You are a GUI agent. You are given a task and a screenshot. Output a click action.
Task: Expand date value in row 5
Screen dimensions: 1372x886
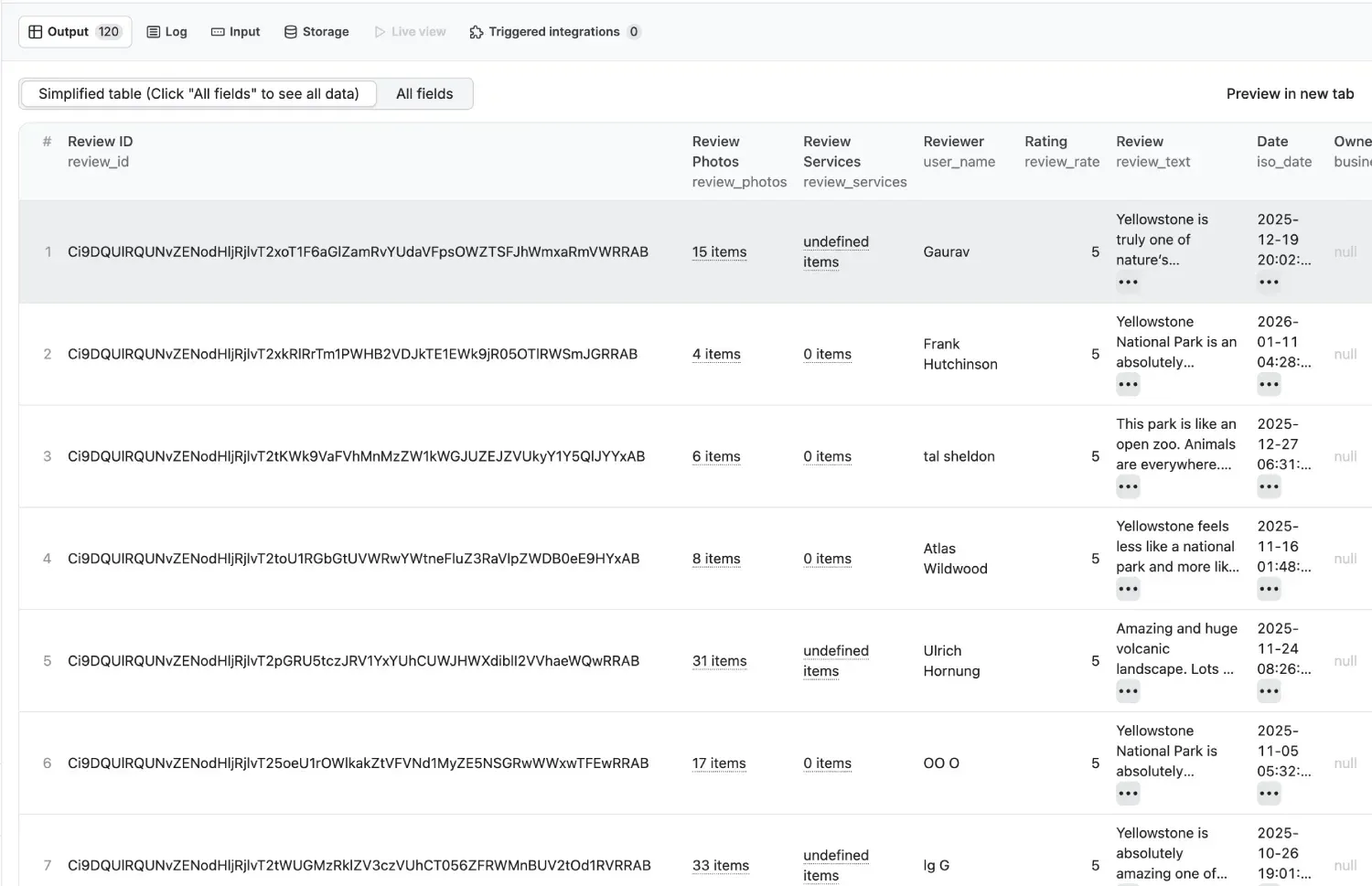click(1269, 692)
